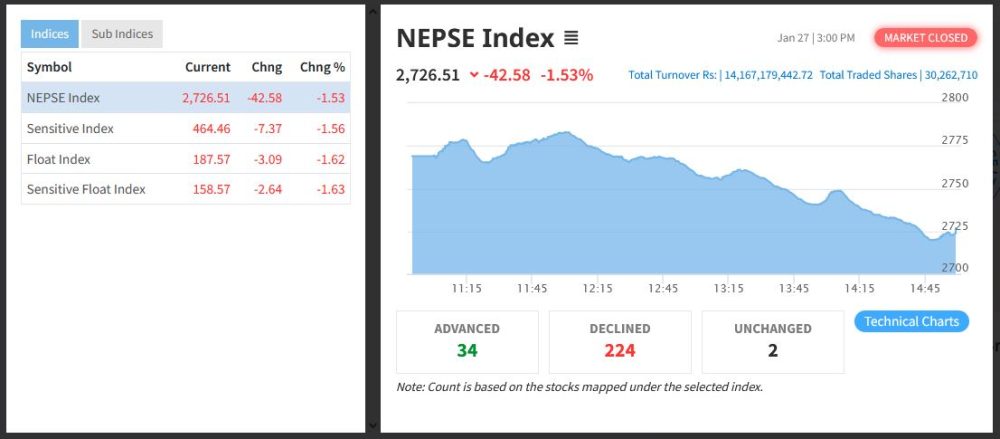
Task: Select the Sensitive Float Index row
Action: tap(186, 189)
